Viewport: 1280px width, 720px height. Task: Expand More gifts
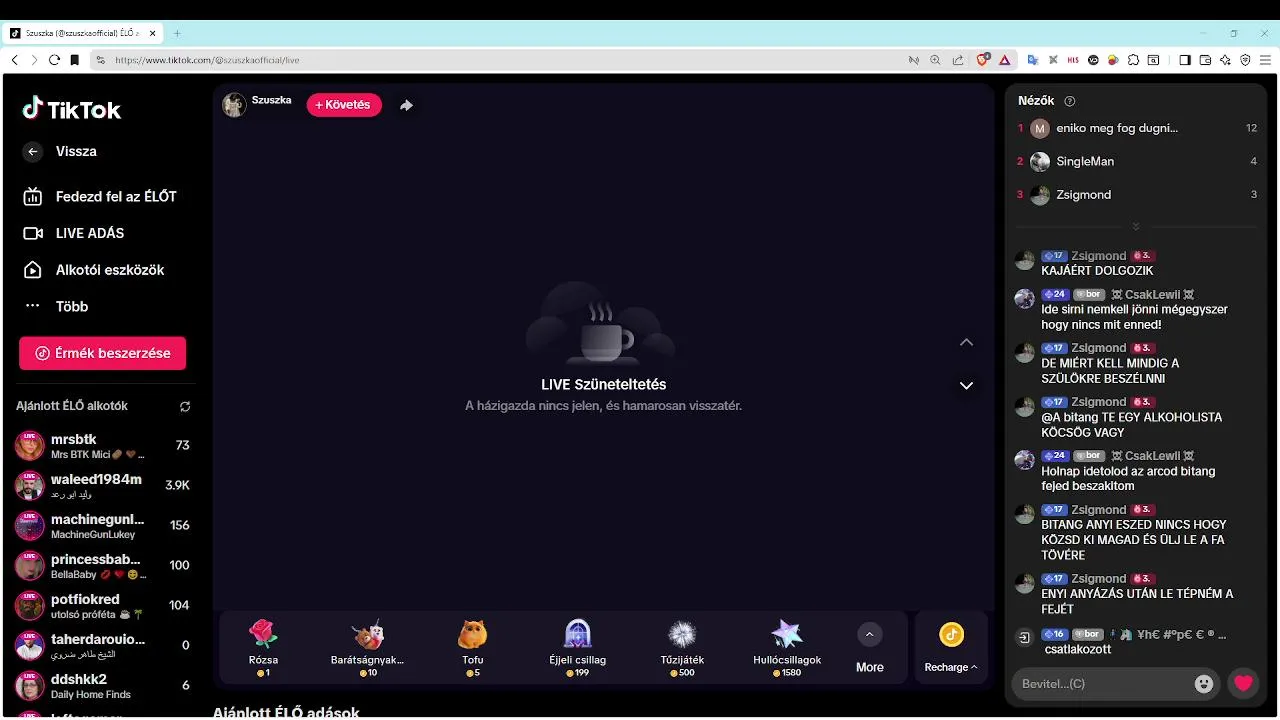click(x=869, y=649)
